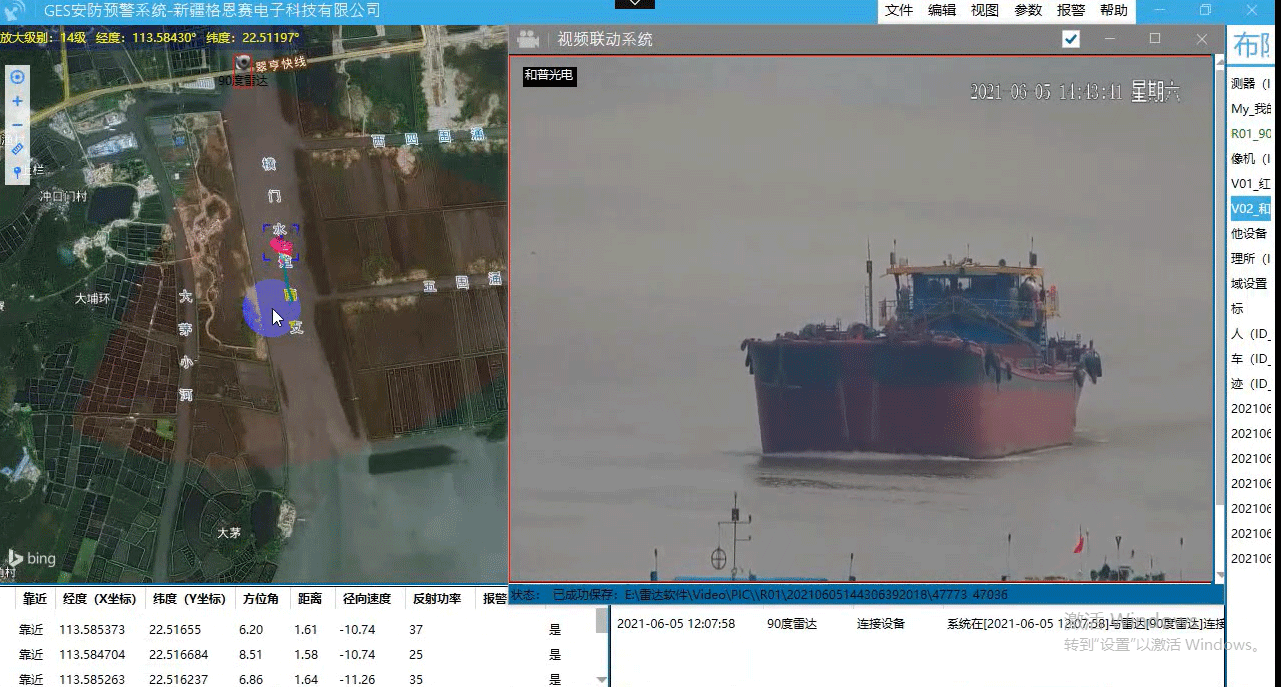Select the map pin marker tool
Viewport: 1281px width, 687px height.
17,173
